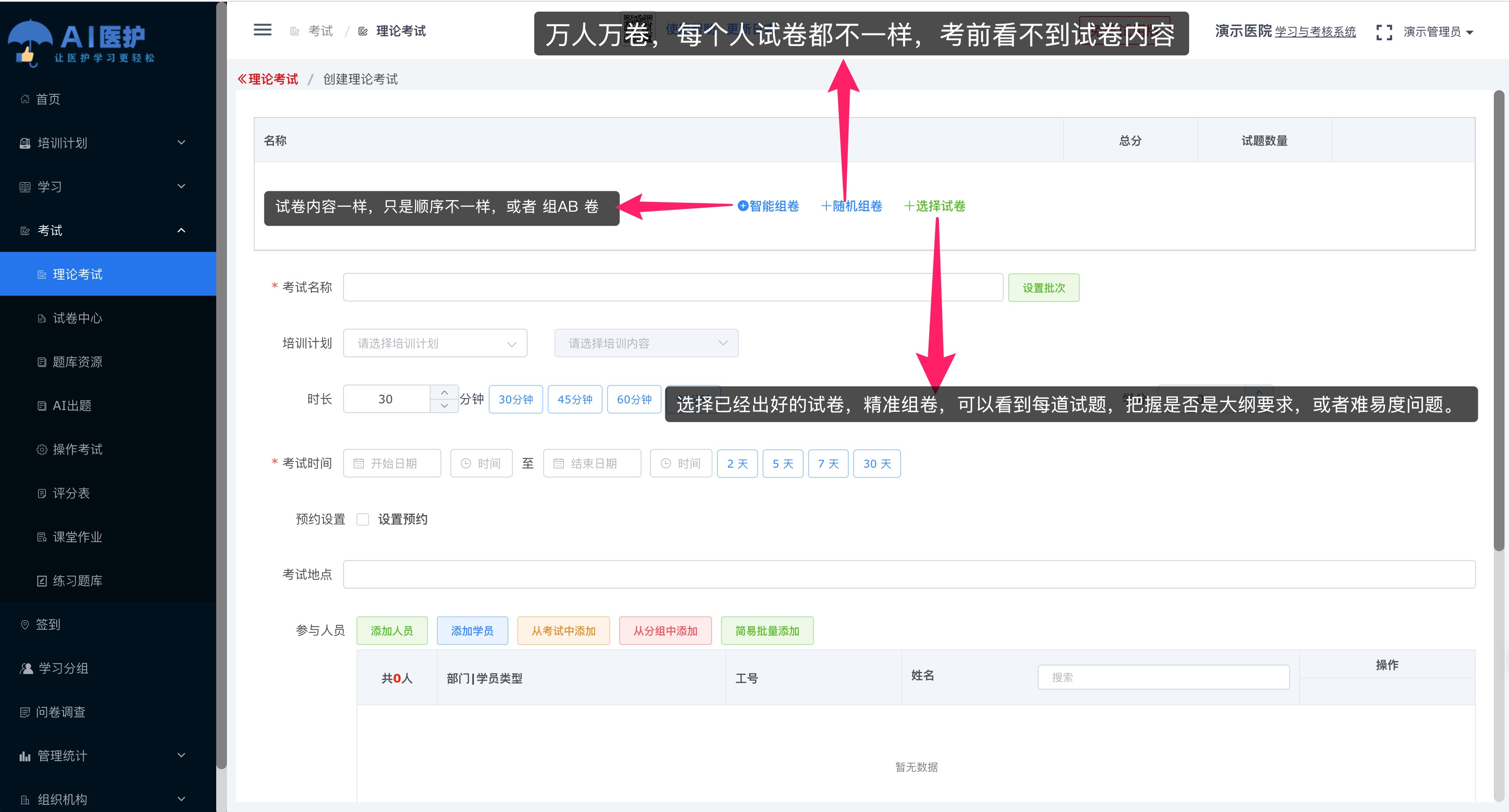The width and height of the screenshot is (1509, 812).
Task: Set exam period to 2 天
Action: pyautogui.click(x=737, y=464)
